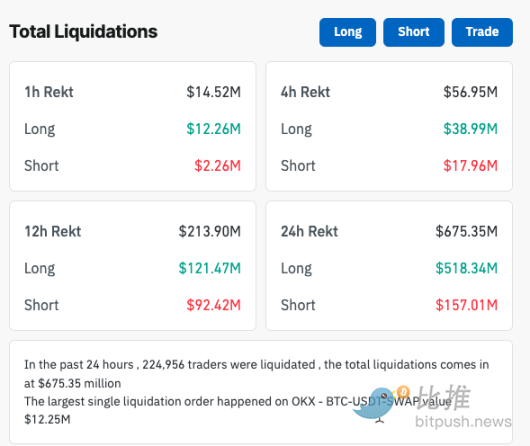Click the 1h Long value $12.26M
Screen dimensions: 530x446
click(214, 129)
